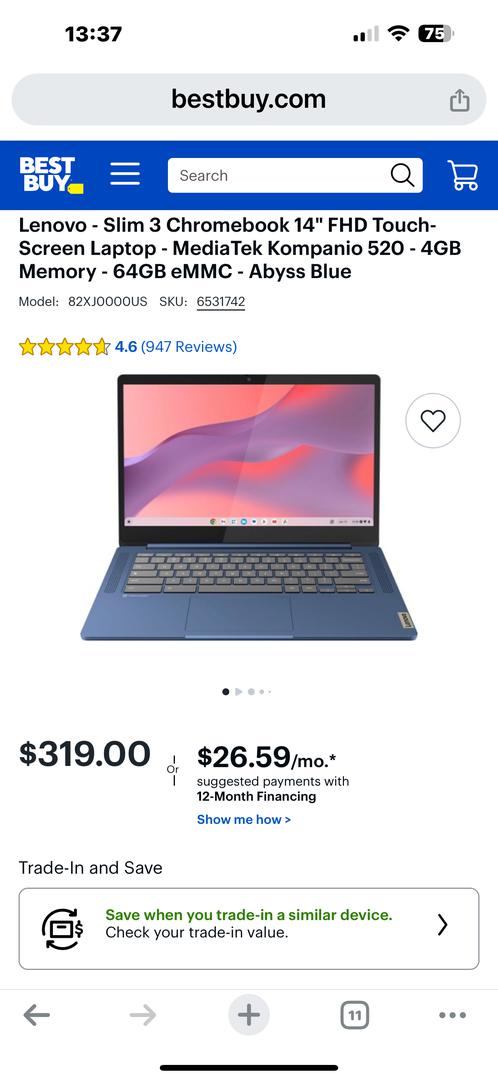Click the Show me how financing link
The width and height of the screenshot is (498, 1080).
[x=244, y=820]
